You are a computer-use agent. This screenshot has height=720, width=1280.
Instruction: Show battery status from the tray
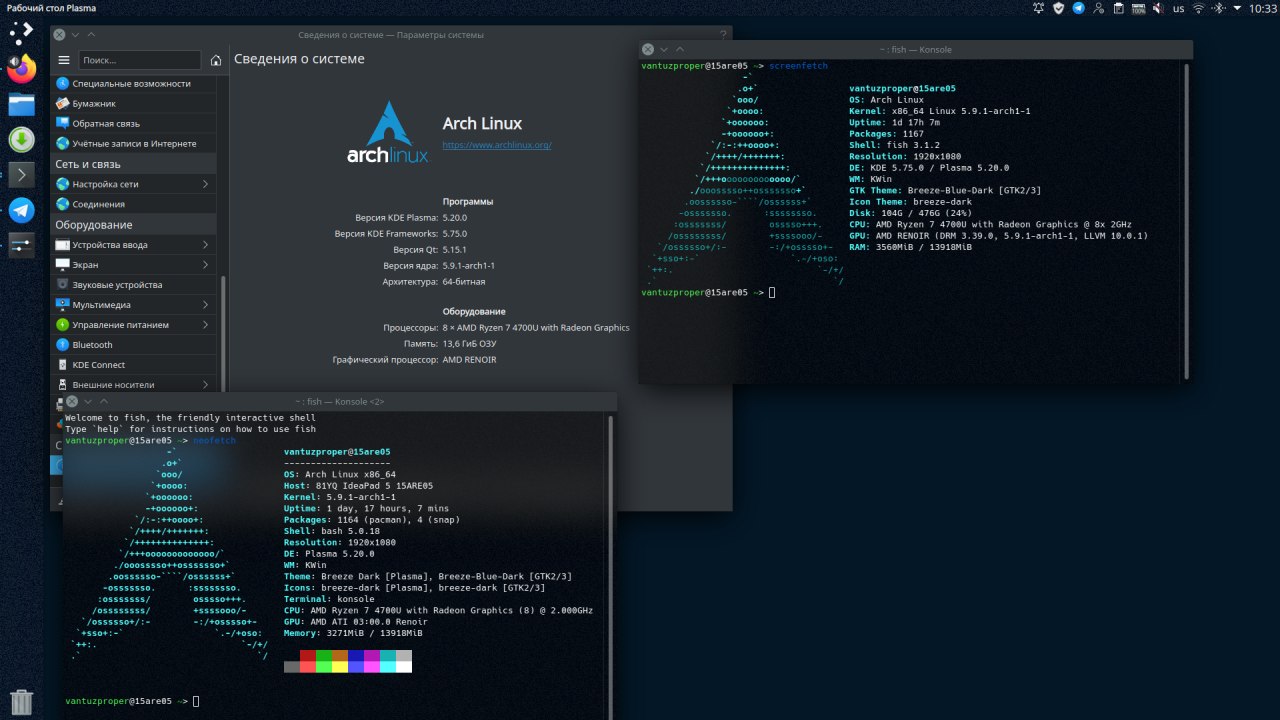[1139, 8]
